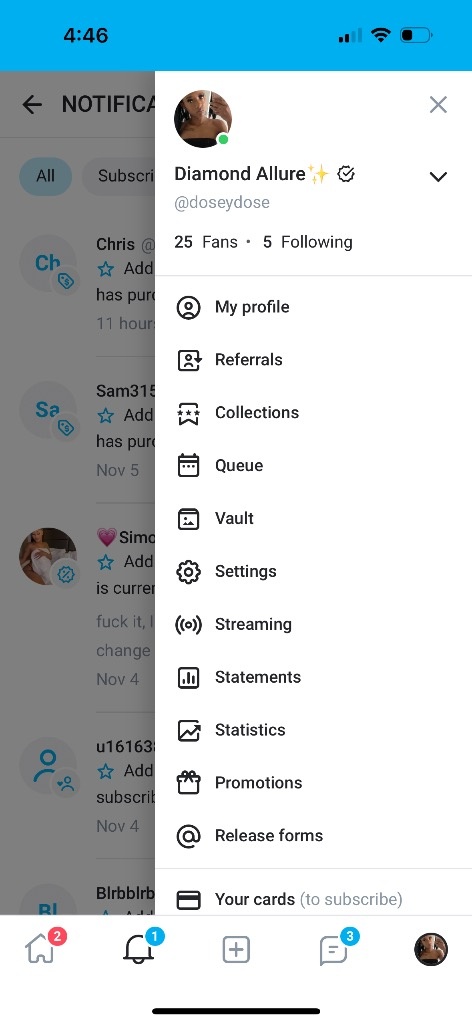Open the messages chat icon
472x1024 pixels.
334,950
